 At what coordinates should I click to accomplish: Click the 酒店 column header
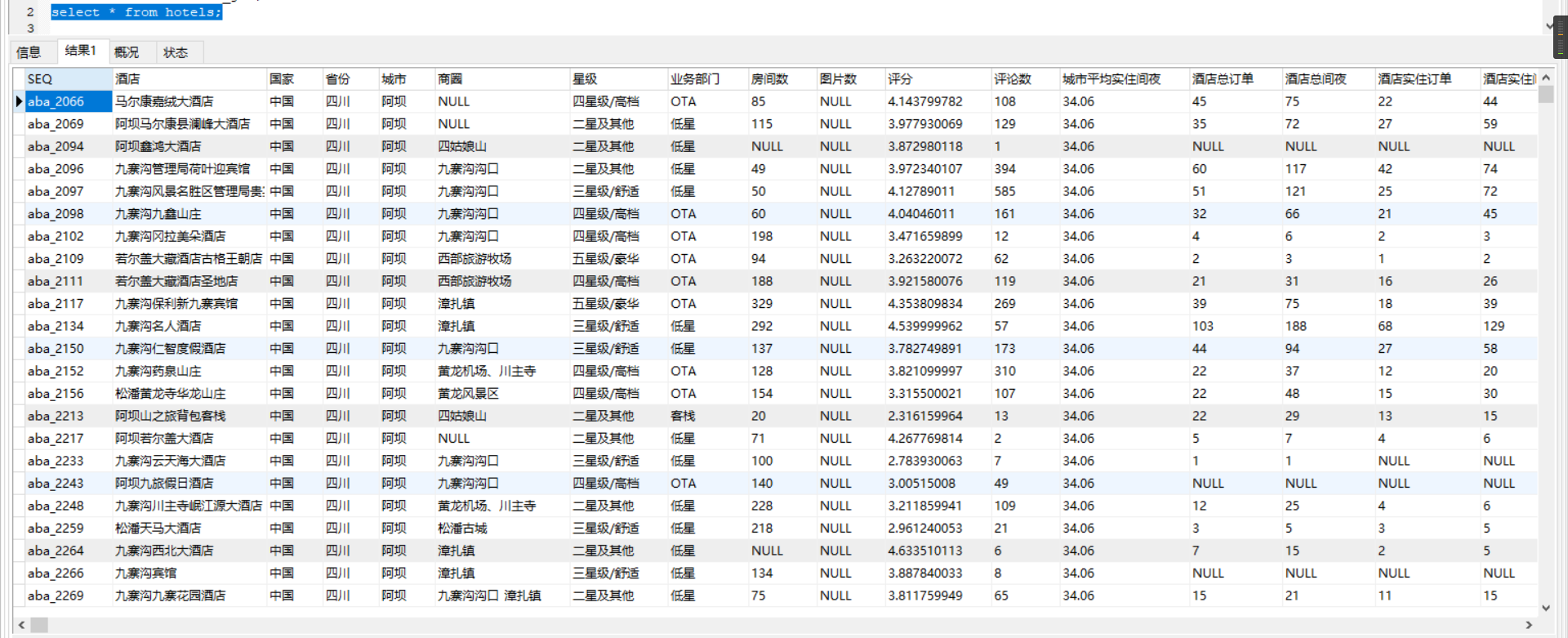tap(189, 79)
